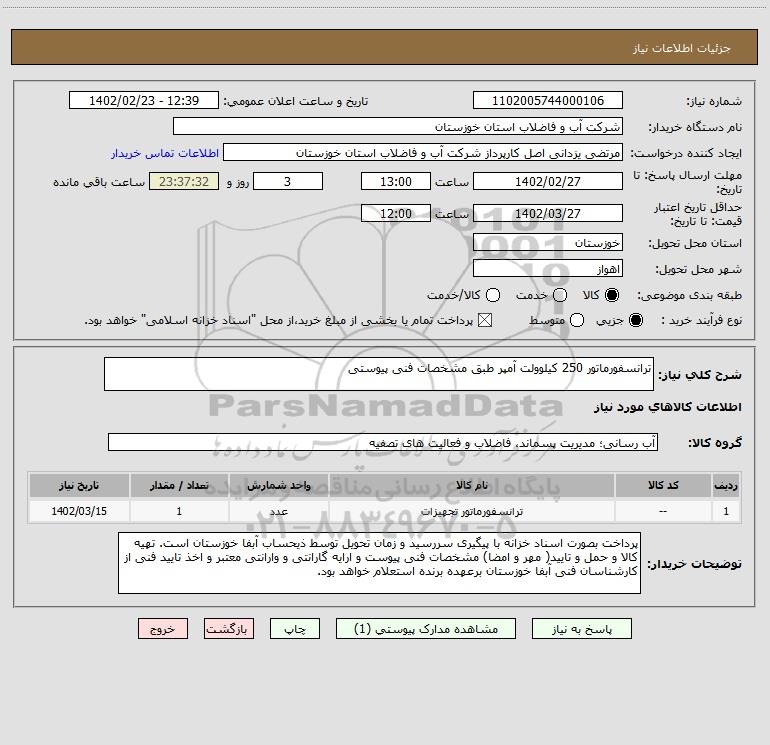Click the ترانسفورماتور تجهیزات table cell

point(471,511)
